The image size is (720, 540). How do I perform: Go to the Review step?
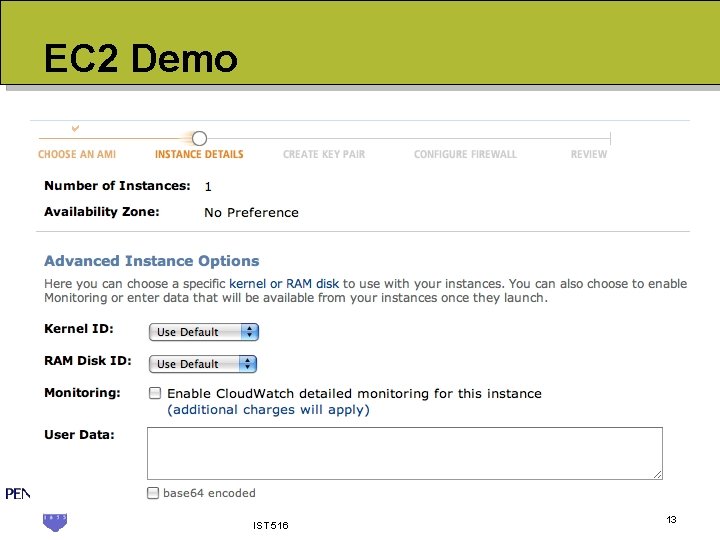coord(589,154)
